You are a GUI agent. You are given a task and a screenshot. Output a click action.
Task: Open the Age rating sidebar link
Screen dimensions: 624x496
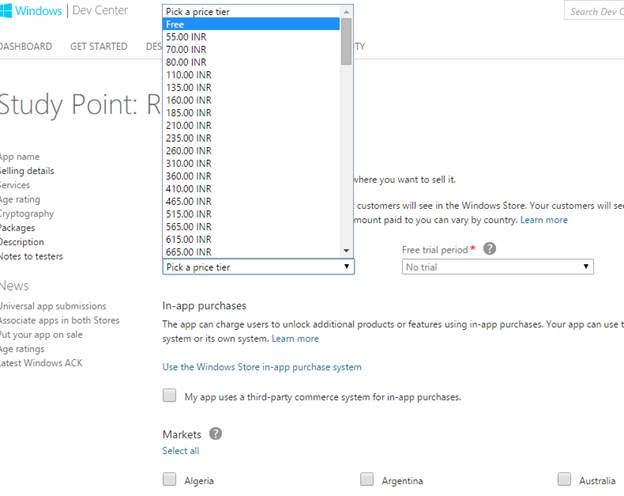pyautogui.click(x=20, y=199)
